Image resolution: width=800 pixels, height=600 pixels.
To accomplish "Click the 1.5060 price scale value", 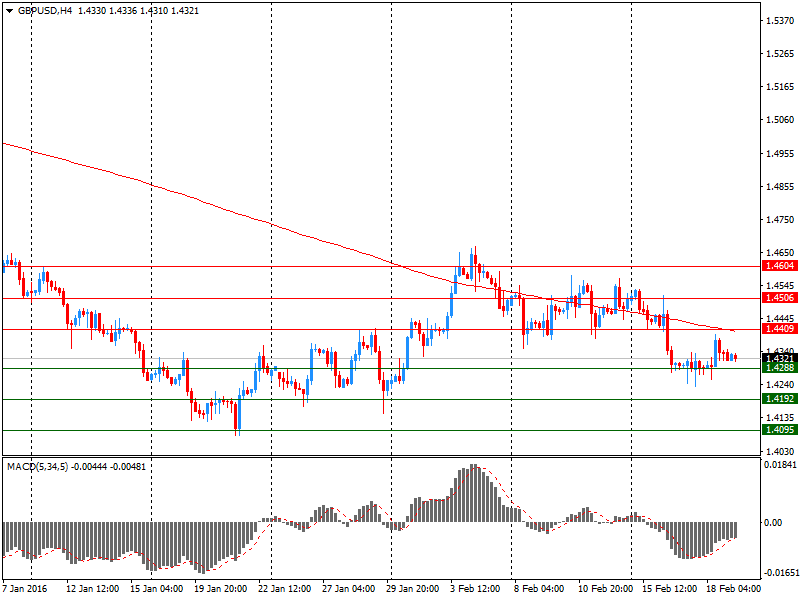I will pyautogui.click(x=780, y=119).
